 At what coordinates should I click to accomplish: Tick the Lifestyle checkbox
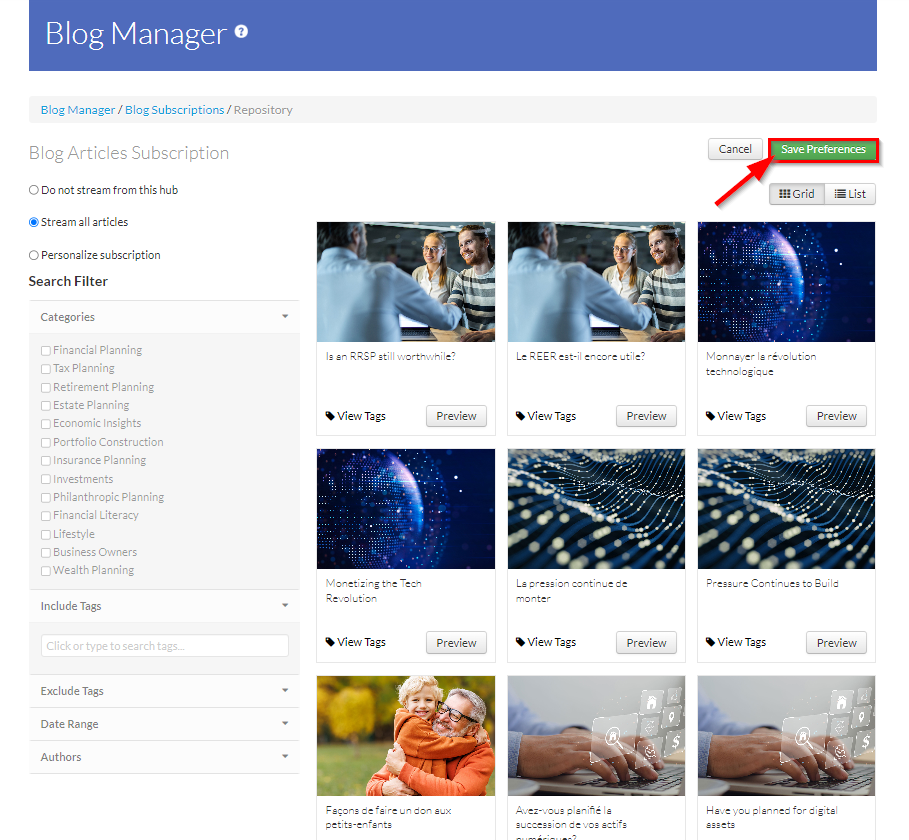(46, 534)
